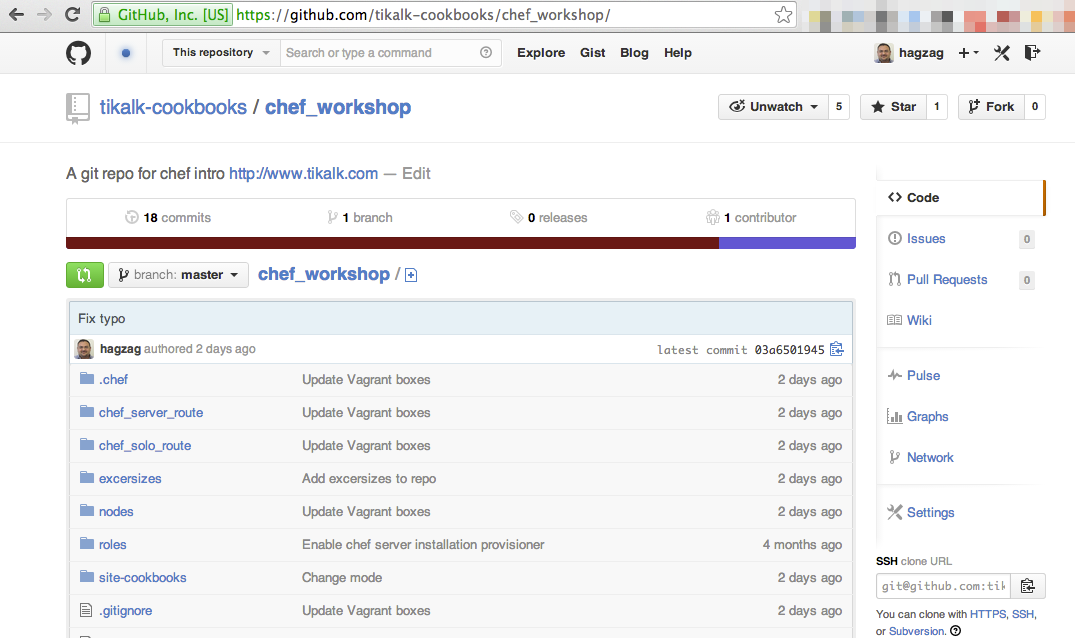The height and width of the screenshot is (638, 1075).
Task: Click the GitHub Octocat logo
Action: point(78,53)
